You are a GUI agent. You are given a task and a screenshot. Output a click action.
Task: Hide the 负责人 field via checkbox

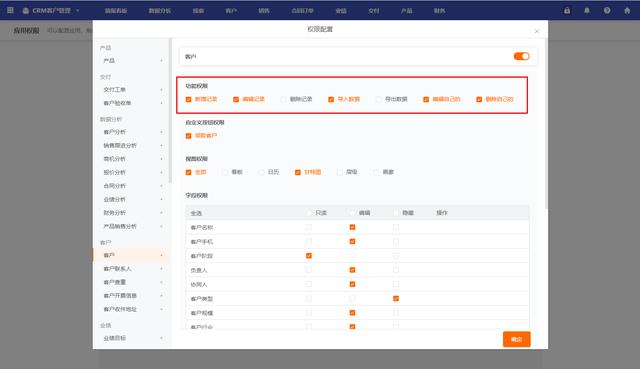click(396, 270)
